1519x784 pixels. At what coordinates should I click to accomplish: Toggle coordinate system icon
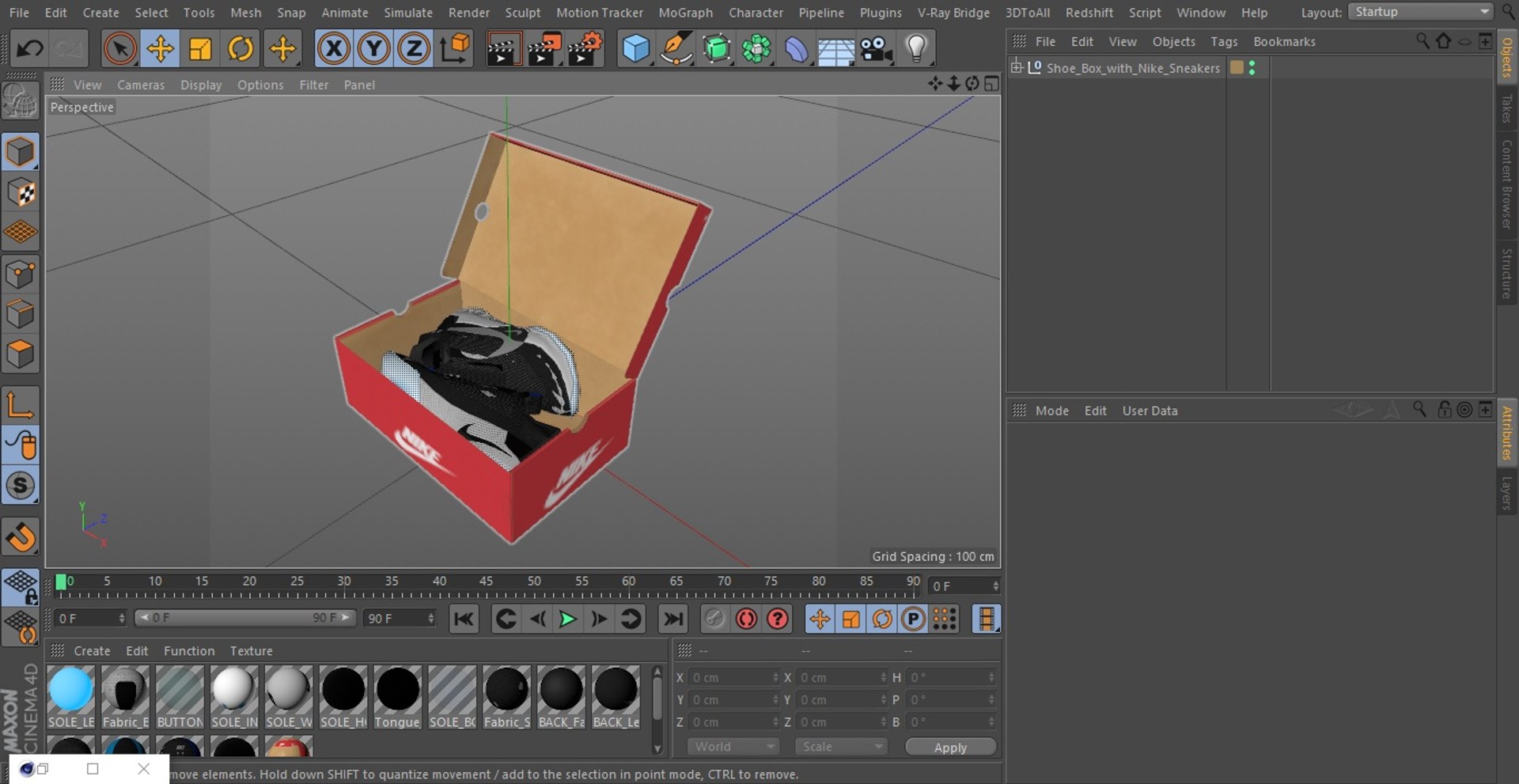point(455,49)
